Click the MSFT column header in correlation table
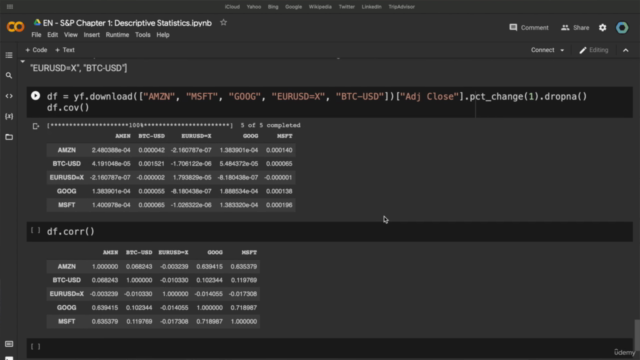This screenshot has height=360, width=640. tap(249, 253)
